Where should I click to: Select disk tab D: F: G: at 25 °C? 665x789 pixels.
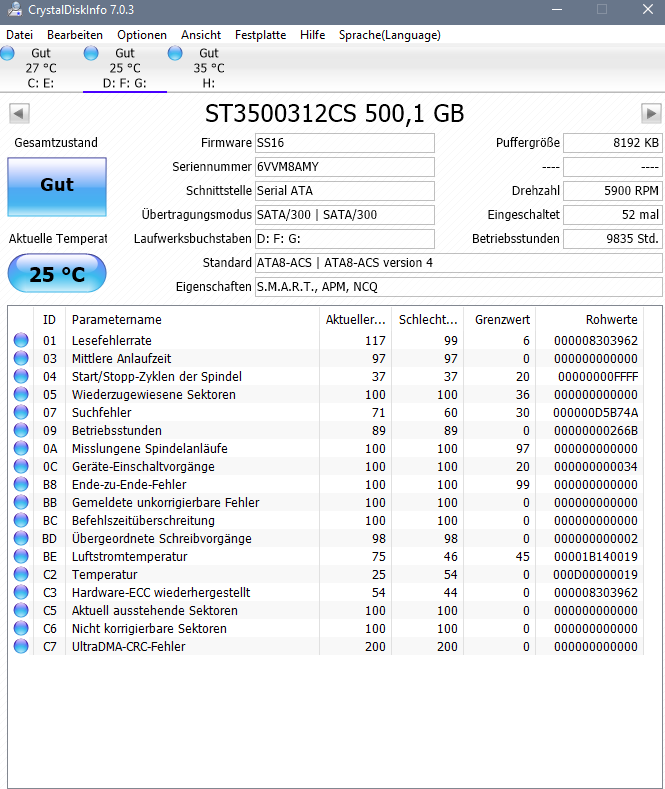pyautogui.click(x=125, y=68)
